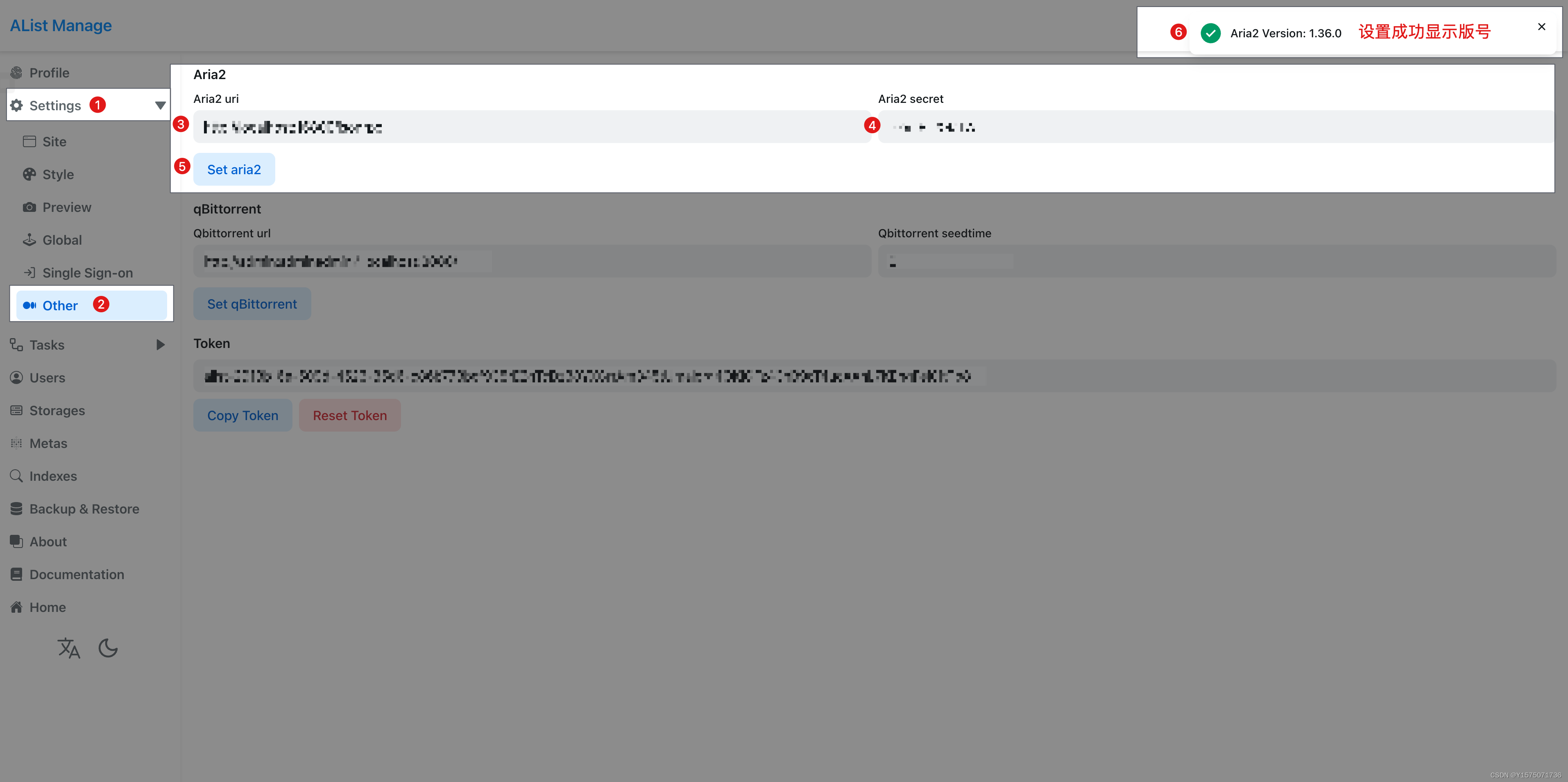The image size is (1568, 782).
Task: Expand the Tasks submenu arrow
Action: click(160, 345)
